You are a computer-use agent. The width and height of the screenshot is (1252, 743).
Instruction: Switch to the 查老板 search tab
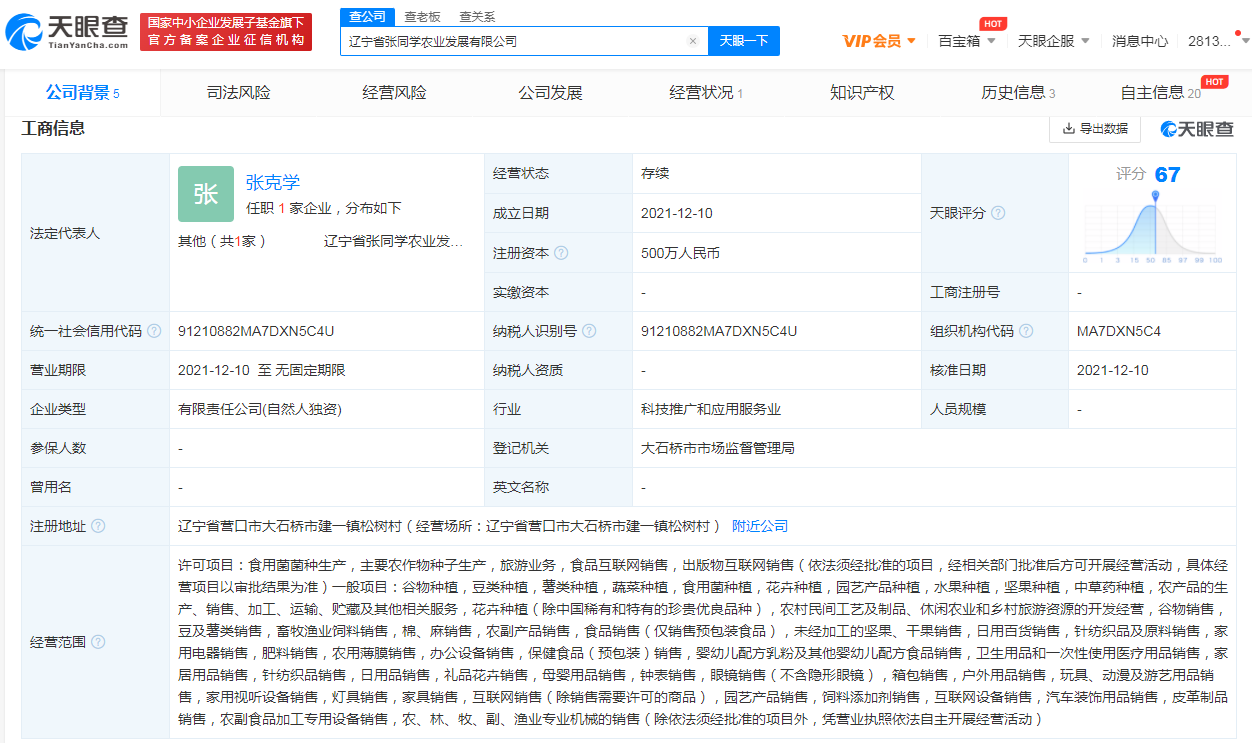pos(422,17)
